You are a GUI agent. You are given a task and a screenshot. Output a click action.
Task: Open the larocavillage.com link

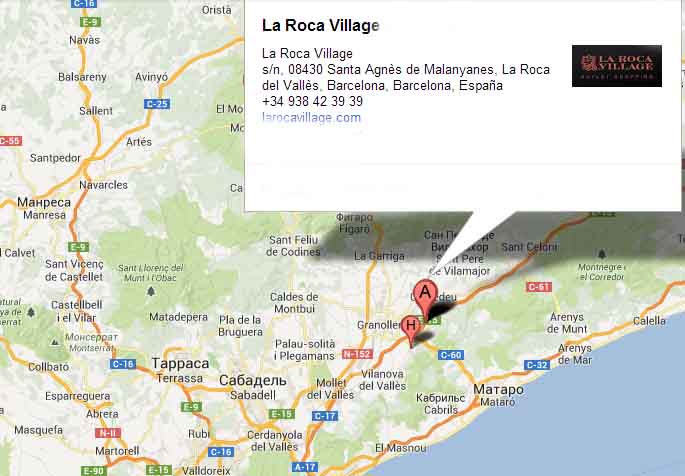pos(311,117)
